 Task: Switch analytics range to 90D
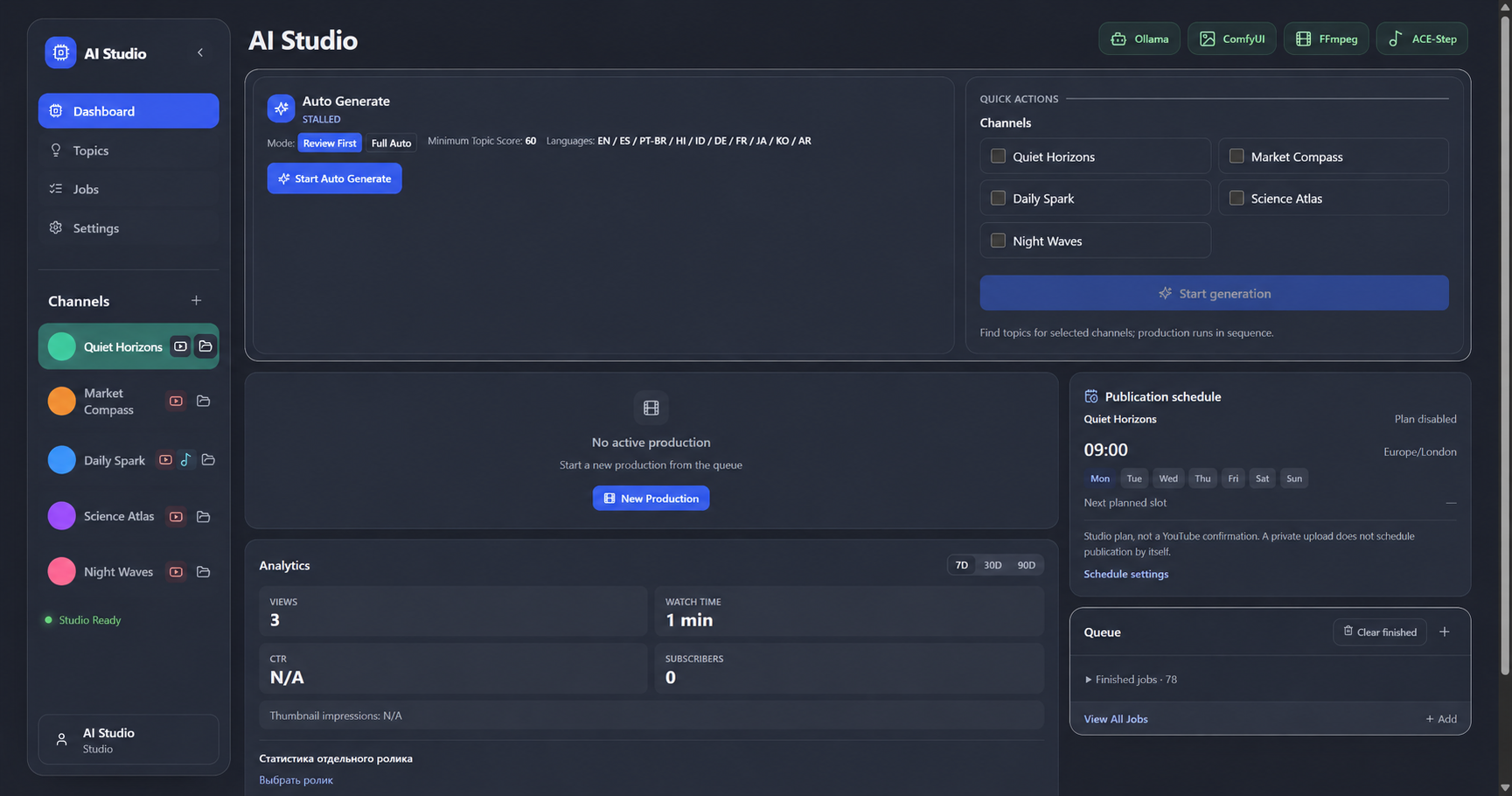coord(1026,565)
